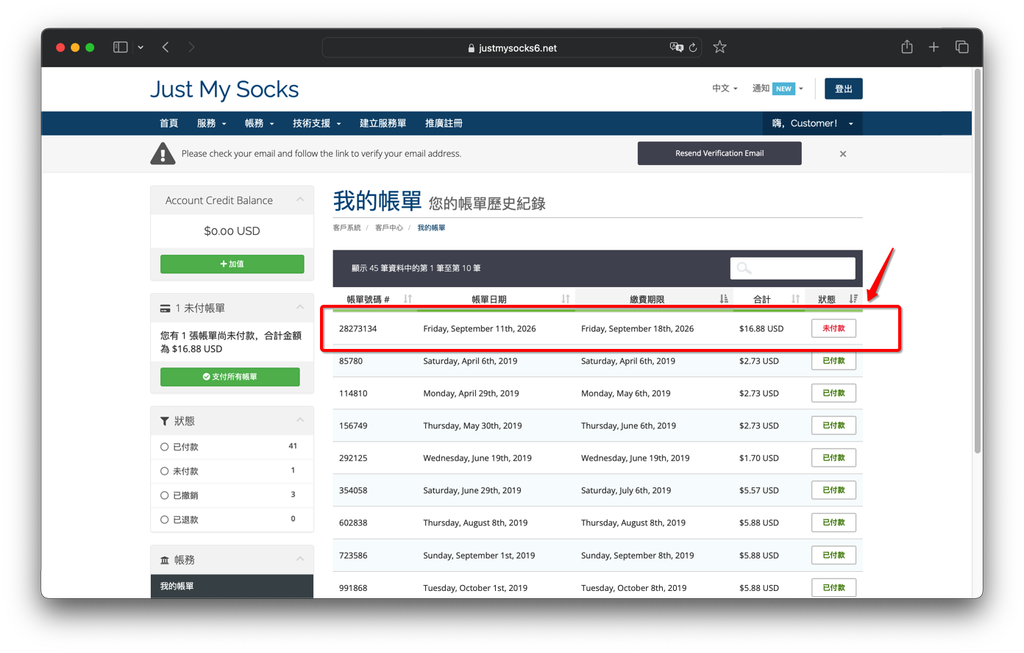
Task: Open 技術支援 menu dropdown
Action: tap(317, 123)
